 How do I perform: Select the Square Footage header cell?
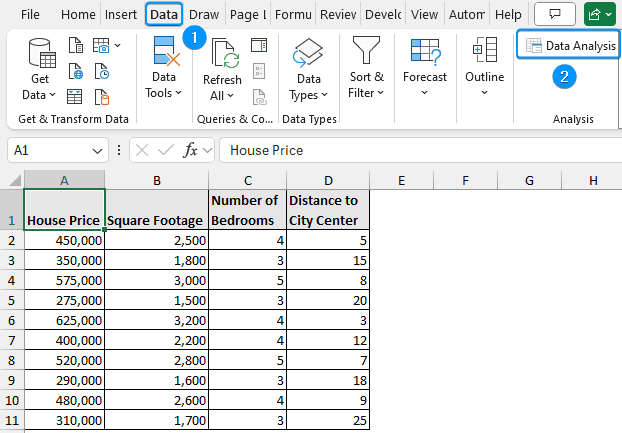(157, 210)
